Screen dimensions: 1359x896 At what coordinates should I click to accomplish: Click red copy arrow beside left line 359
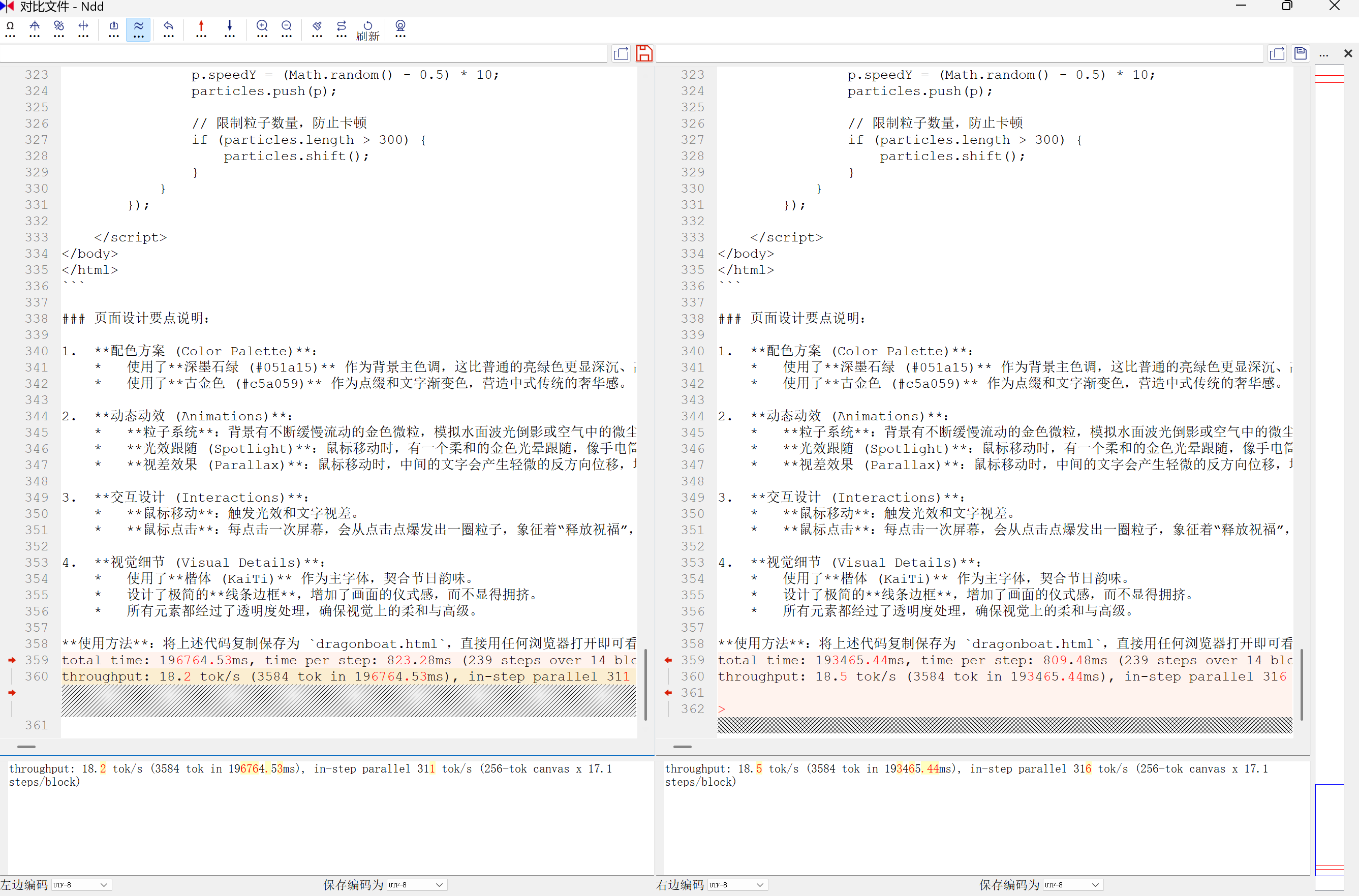pyautogui.click(x=12, y=661)
